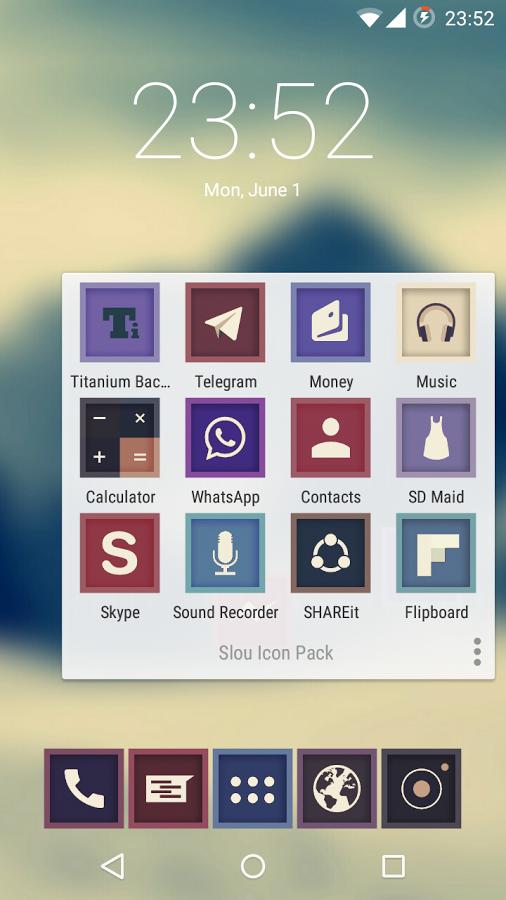Tap the folder's three-dot overflow menu
This screenshot has width=506, height=900.
477,652
